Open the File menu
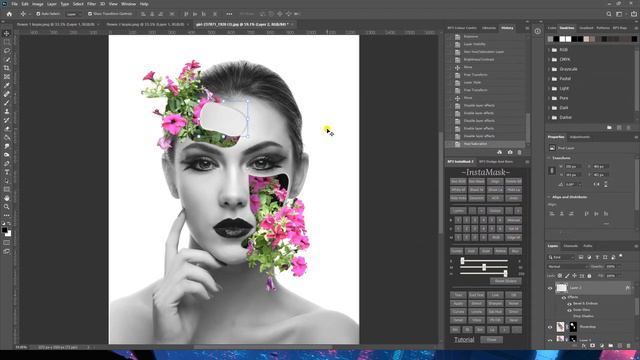 click(x=14, y=4)
